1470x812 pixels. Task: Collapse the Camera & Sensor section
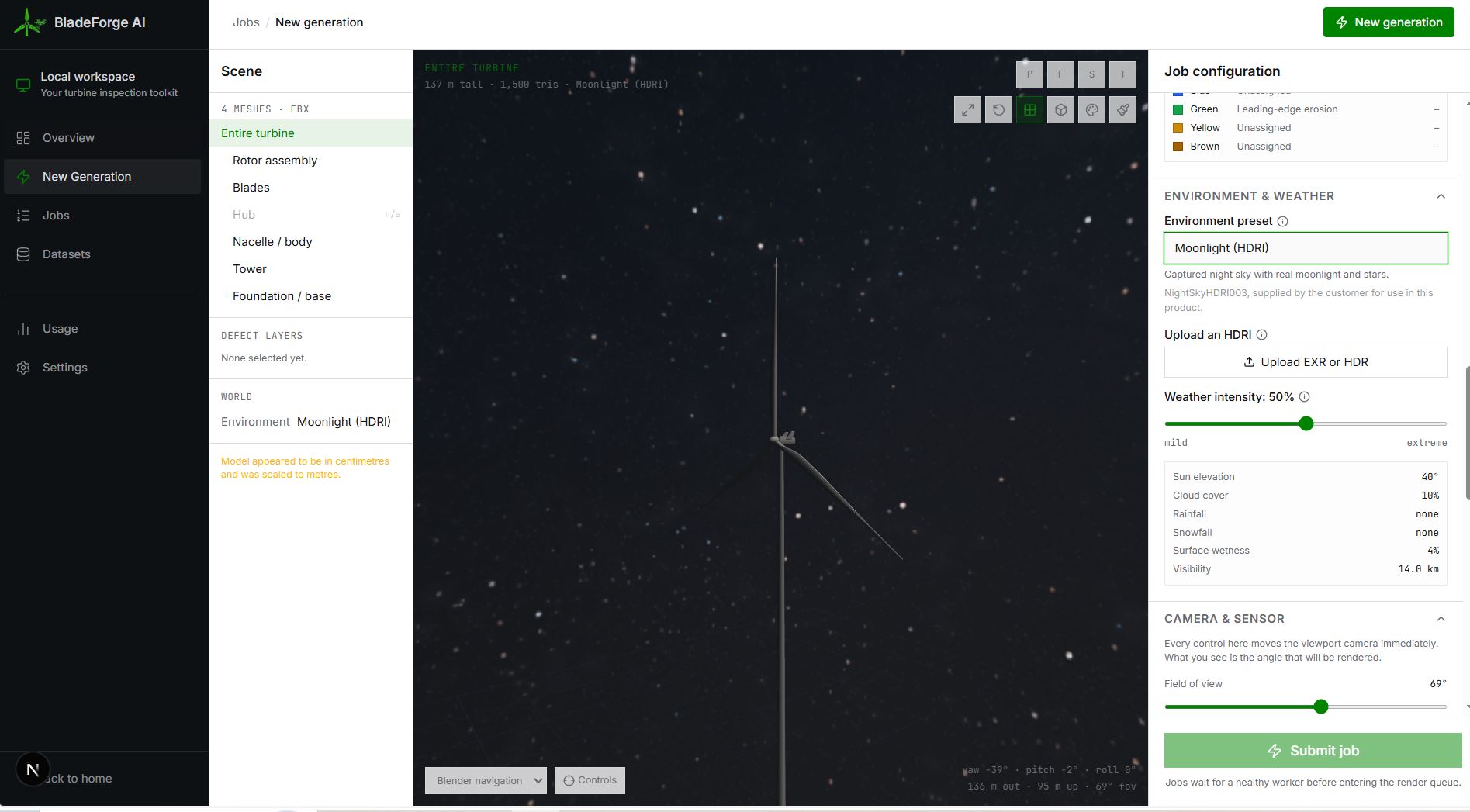[x=1441, y=619]
